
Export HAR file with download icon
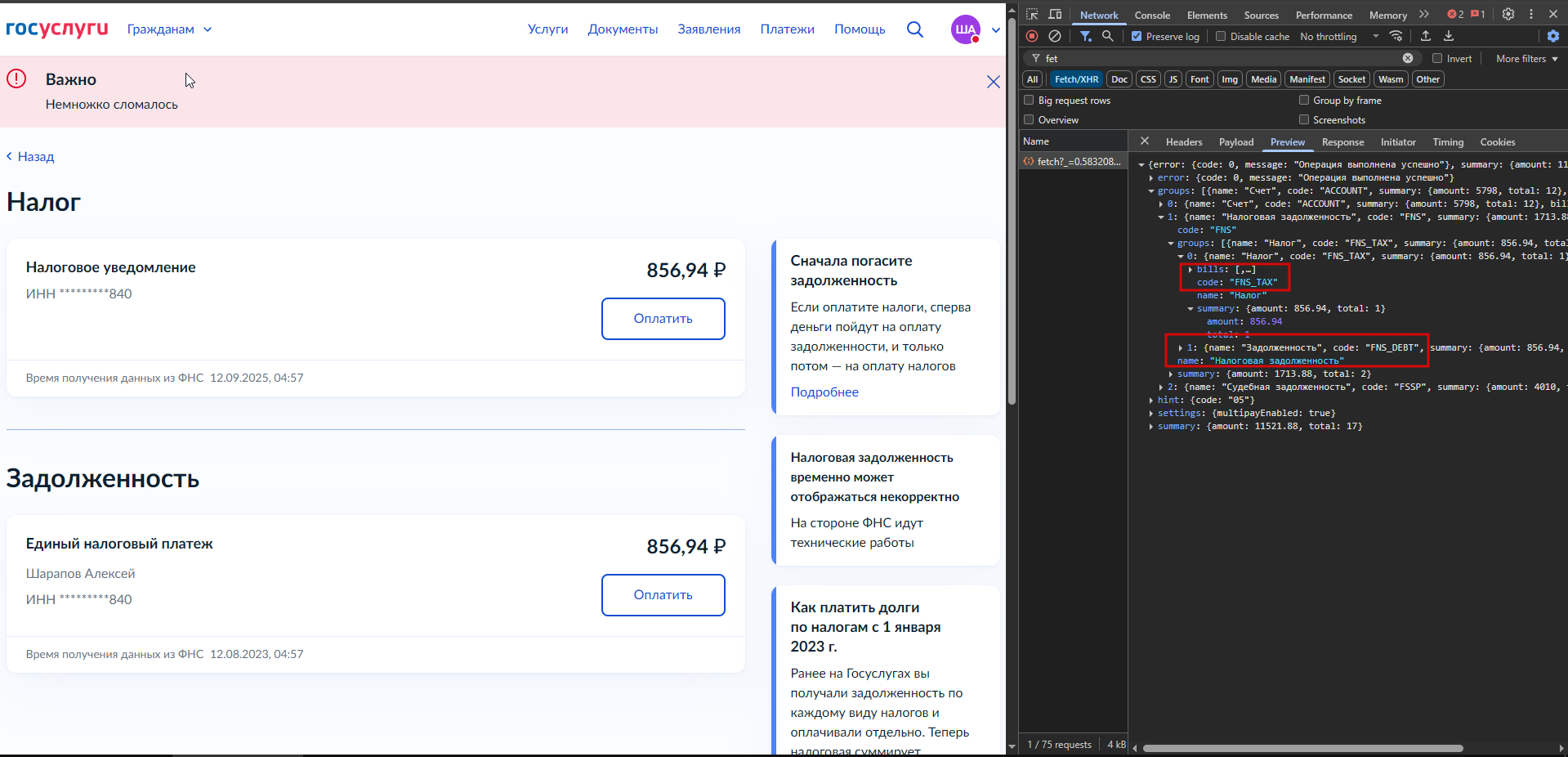coord(1449,36)
